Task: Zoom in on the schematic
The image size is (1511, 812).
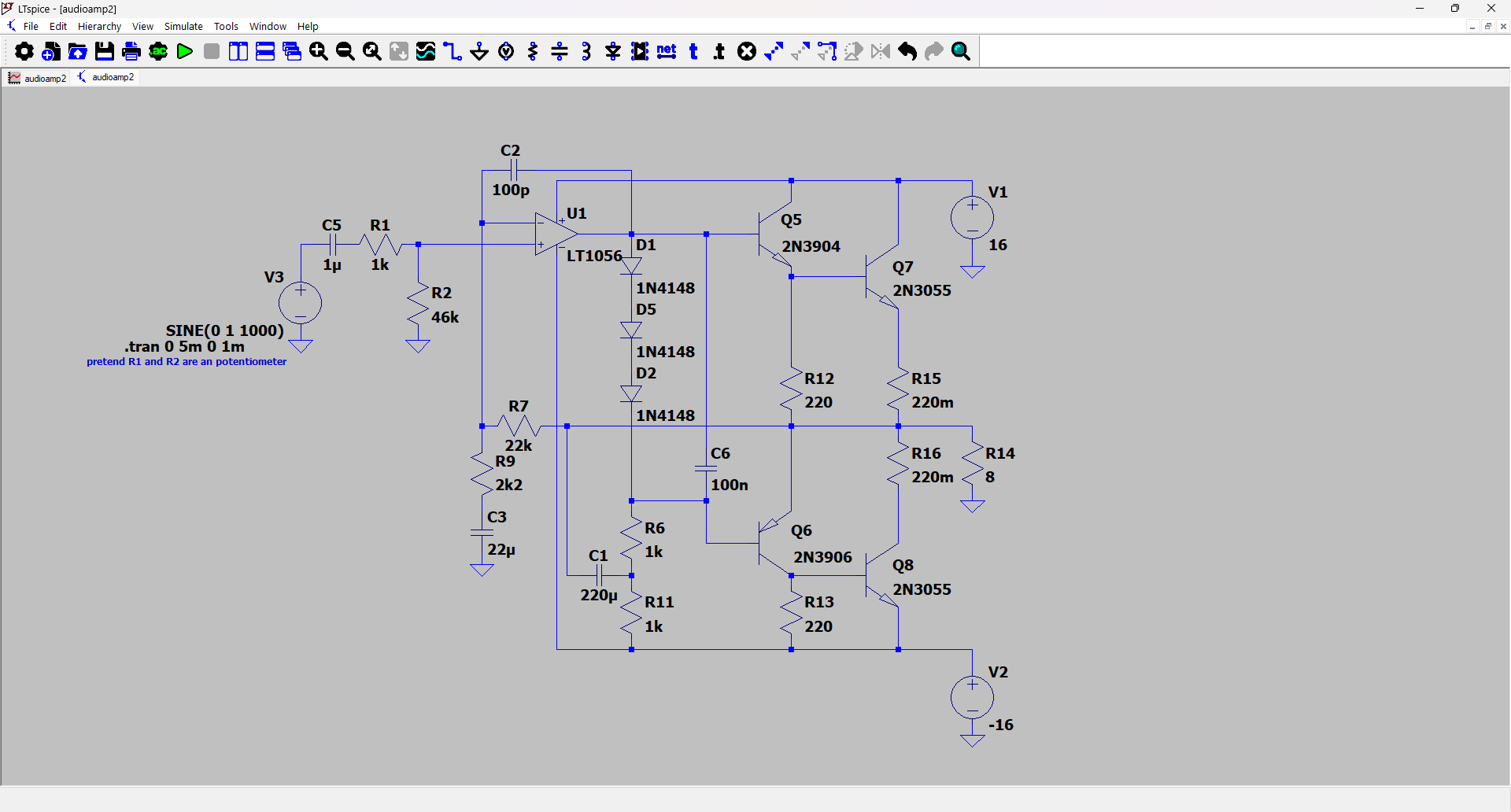Action: [319, 52]
